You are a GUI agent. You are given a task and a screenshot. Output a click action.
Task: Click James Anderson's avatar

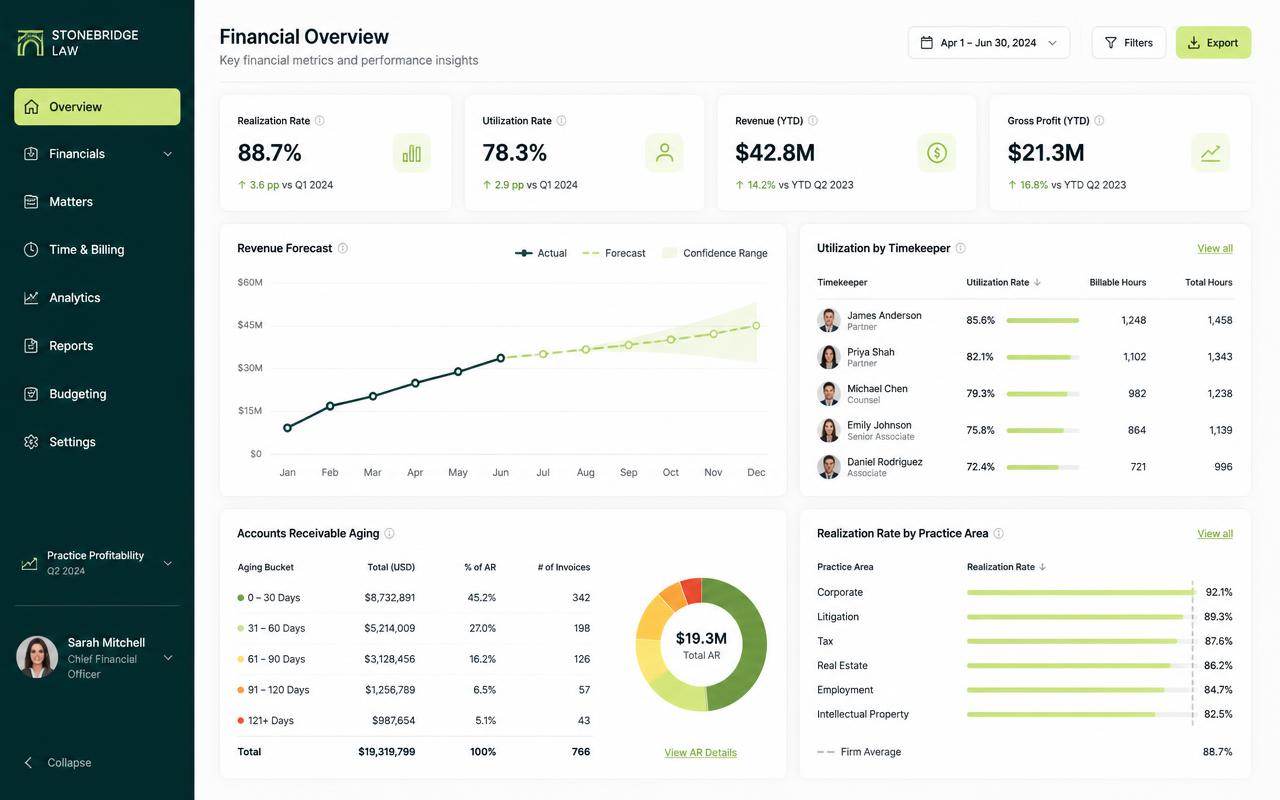click(x=829, y=321)
